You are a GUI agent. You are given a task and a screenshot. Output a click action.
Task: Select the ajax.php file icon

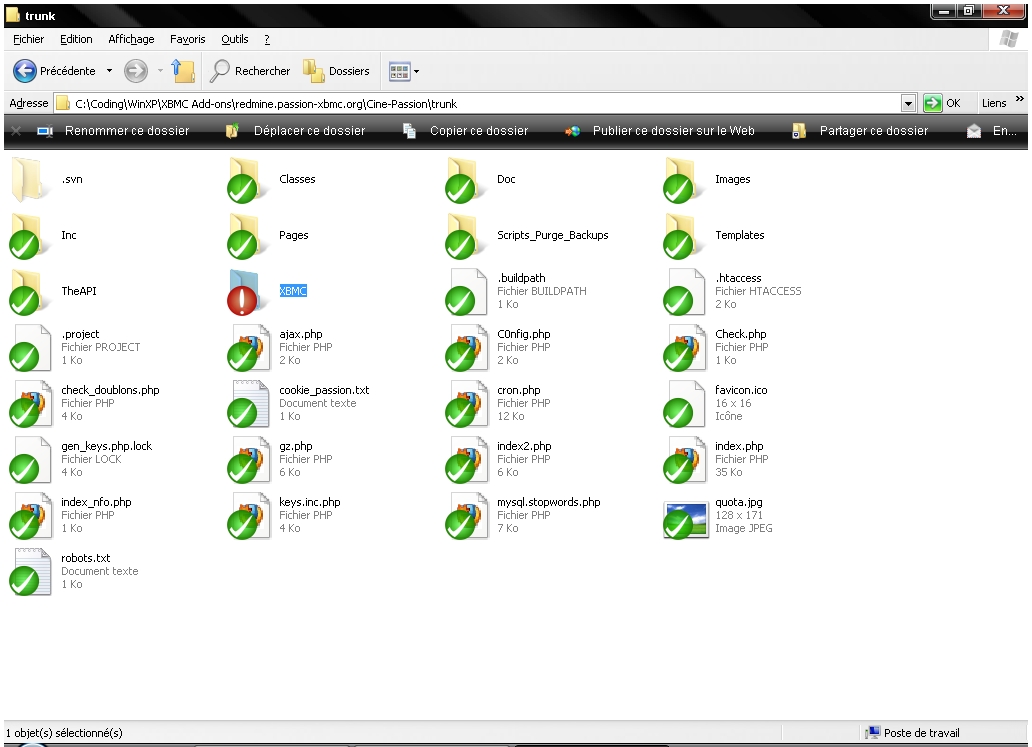point(248,347)
